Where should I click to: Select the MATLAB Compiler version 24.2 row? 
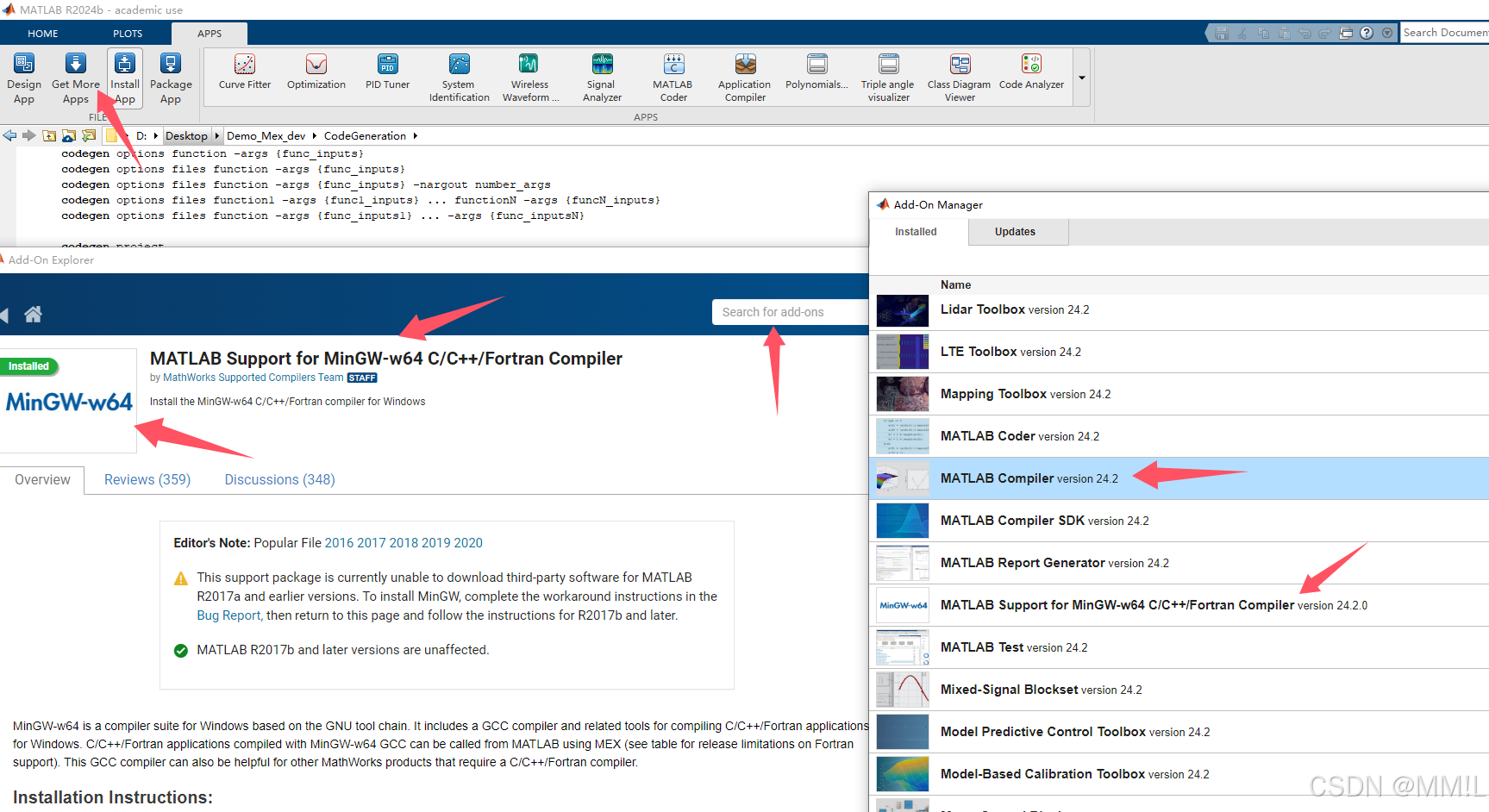[x=1179, y=478]
